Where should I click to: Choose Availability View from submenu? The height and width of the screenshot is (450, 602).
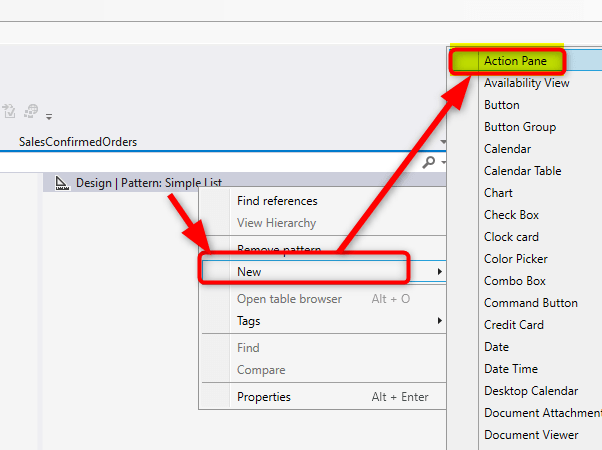pos(526,83)
